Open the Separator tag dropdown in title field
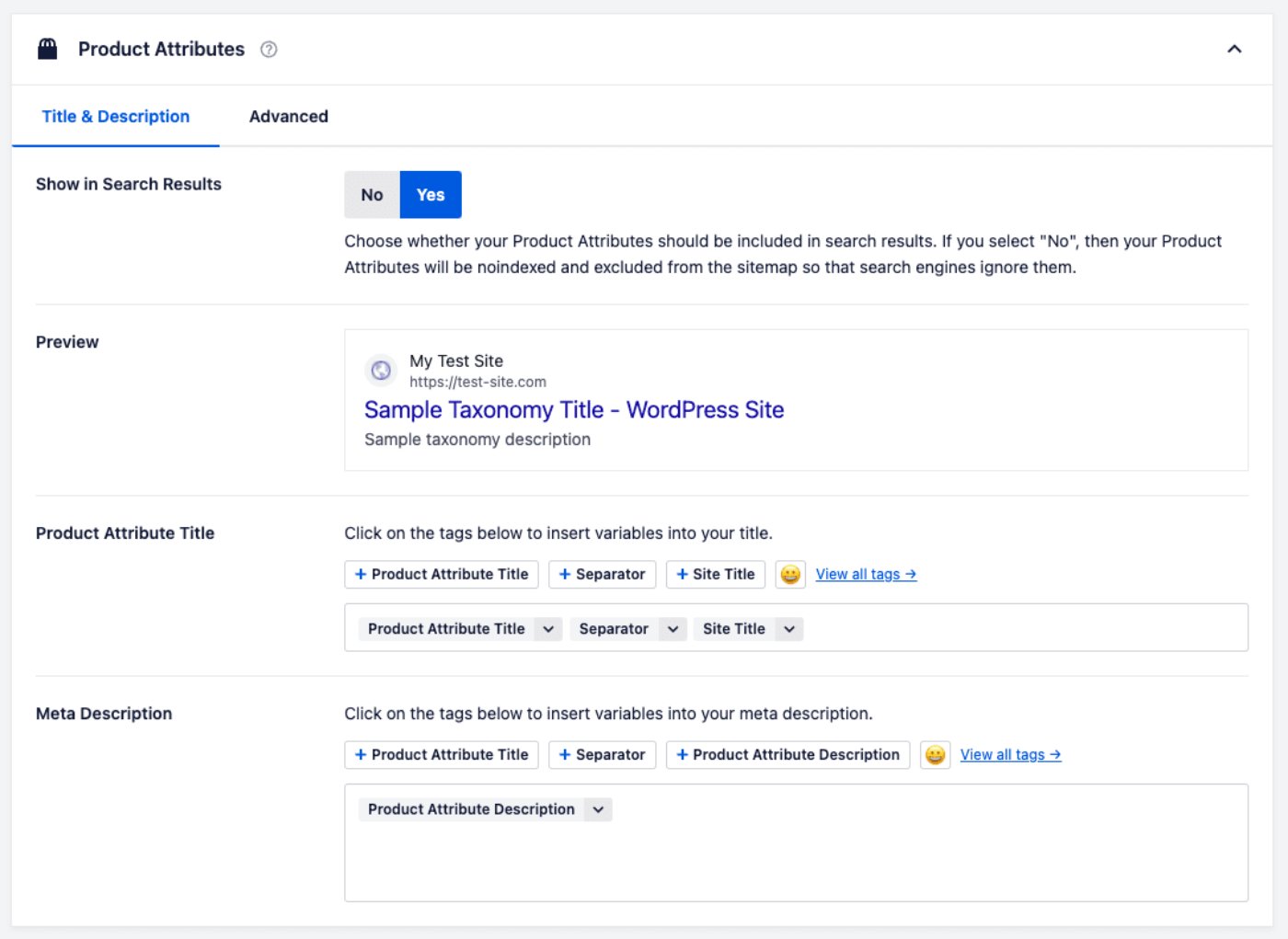This screenshot has width=1288, height=939. 673,629
